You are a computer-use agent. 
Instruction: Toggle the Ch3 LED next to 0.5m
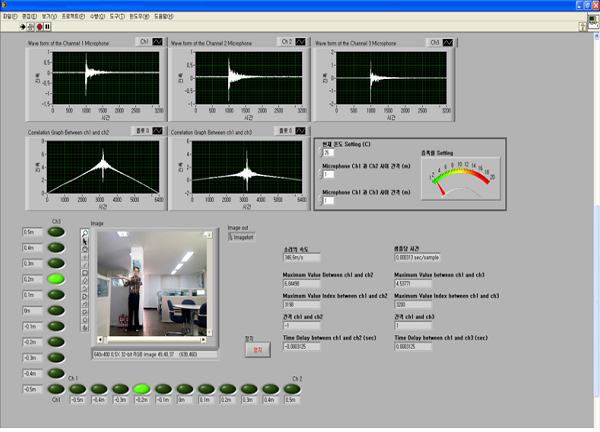click(57, 232)
